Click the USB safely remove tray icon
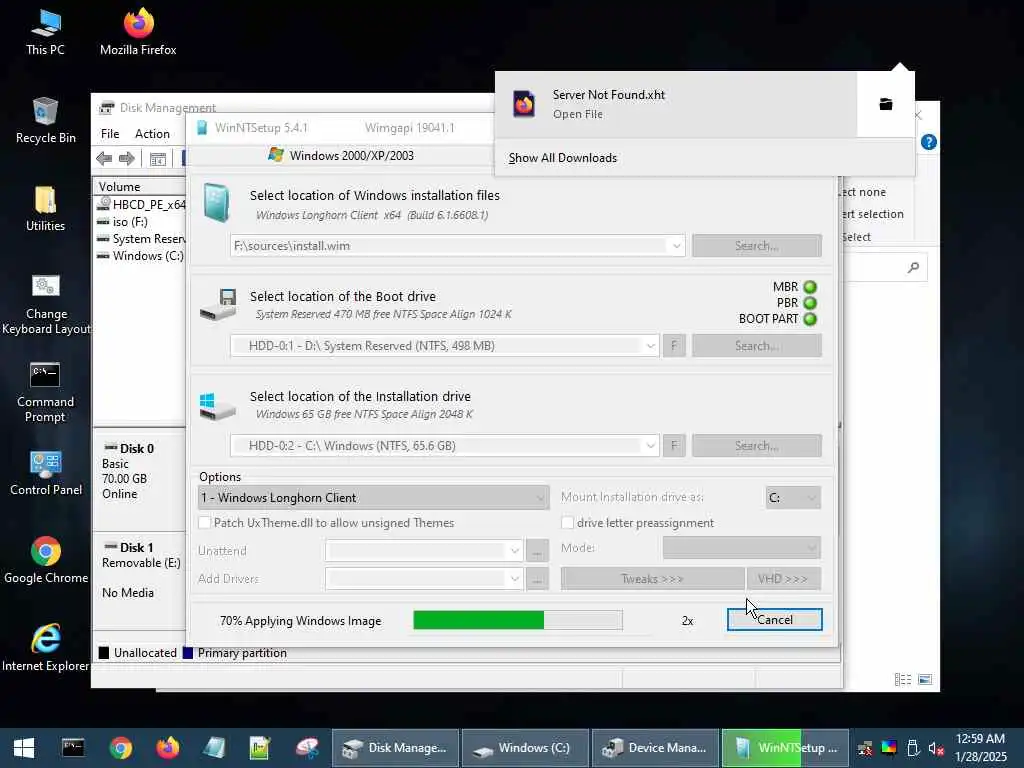Viewport: 1024px width, 768px height. (913, 748)
